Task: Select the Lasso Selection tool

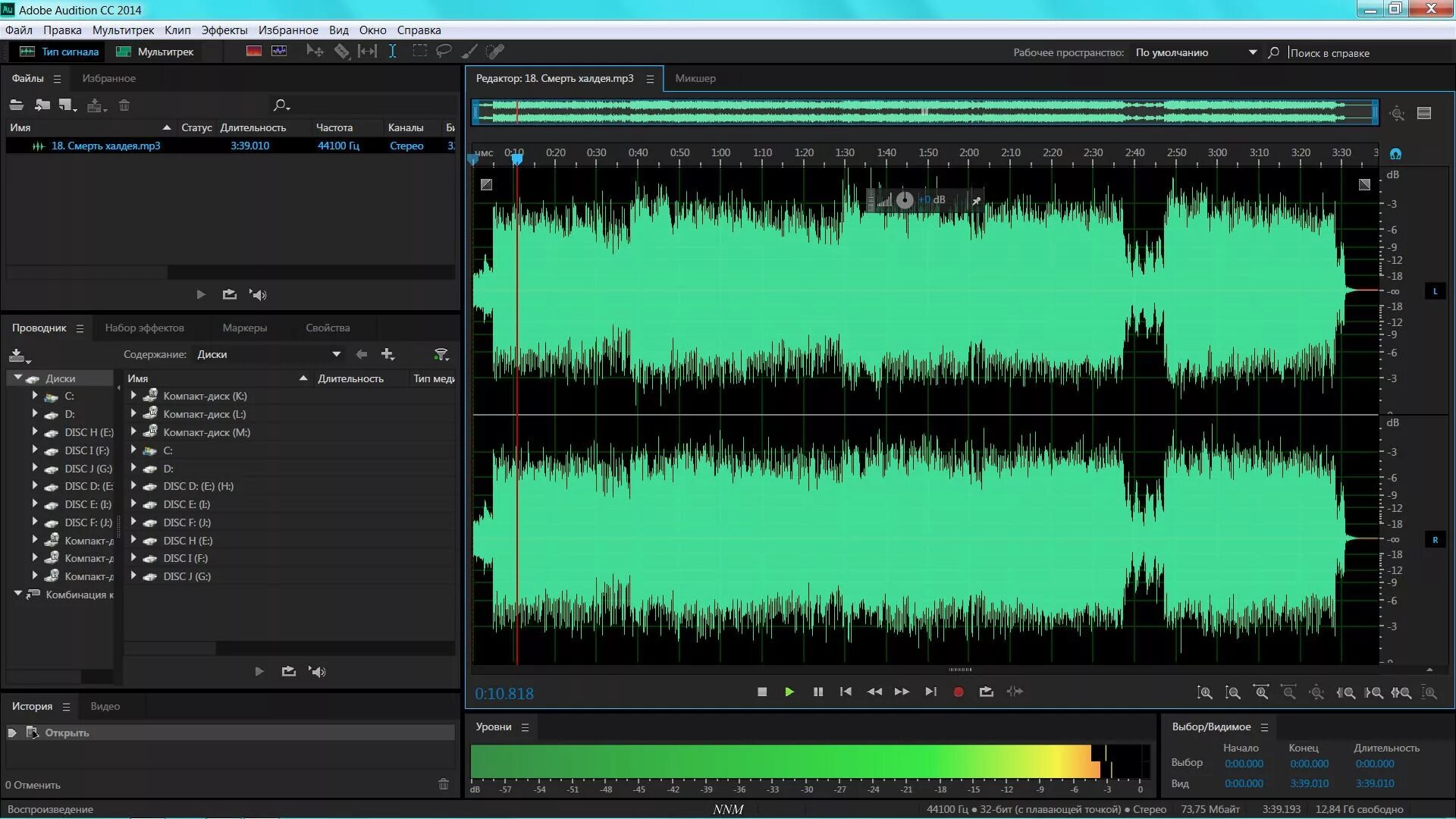Action: click(x=444, y=52)
